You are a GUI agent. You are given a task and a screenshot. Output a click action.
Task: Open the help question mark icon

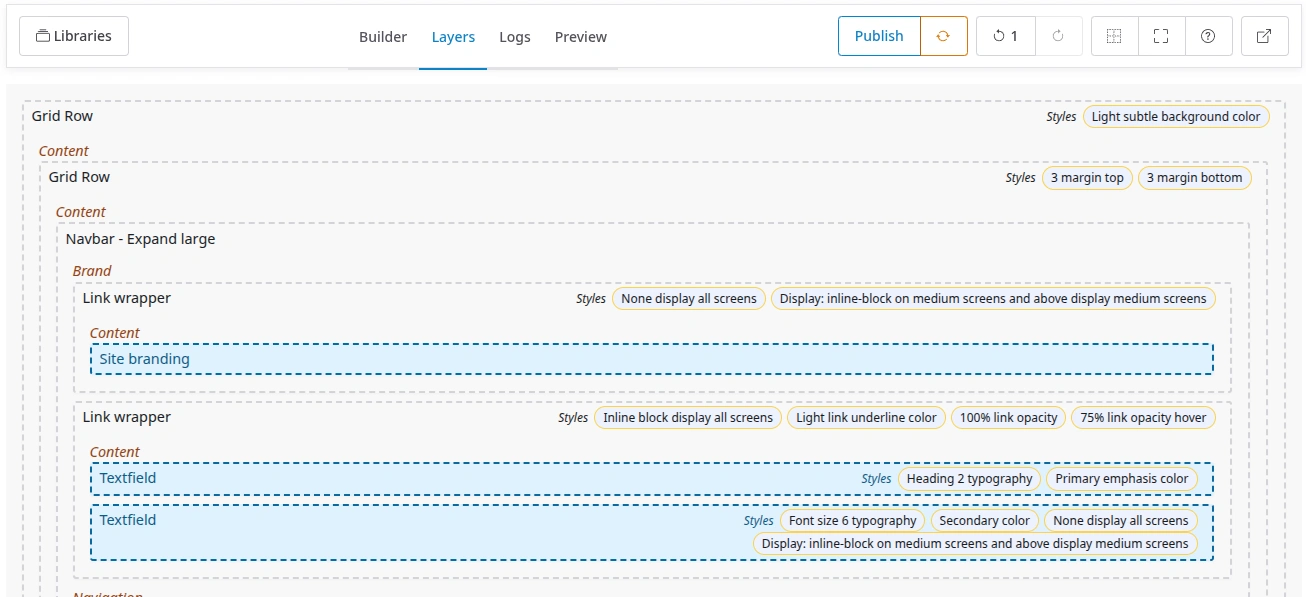click(1208, 36)
